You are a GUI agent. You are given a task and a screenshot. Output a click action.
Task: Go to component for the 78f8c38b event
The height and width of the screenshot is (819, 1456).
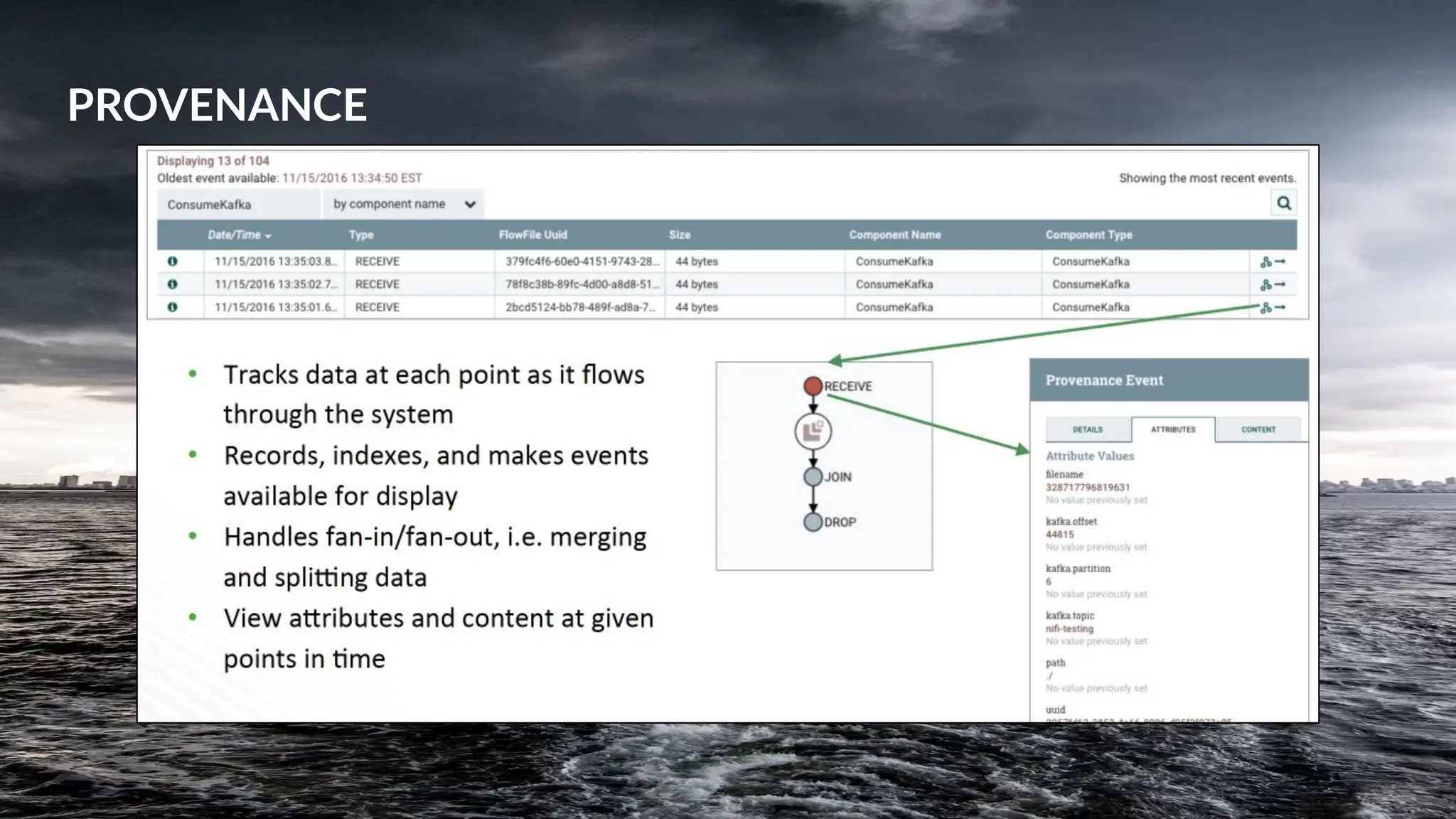click(1280, 284)
